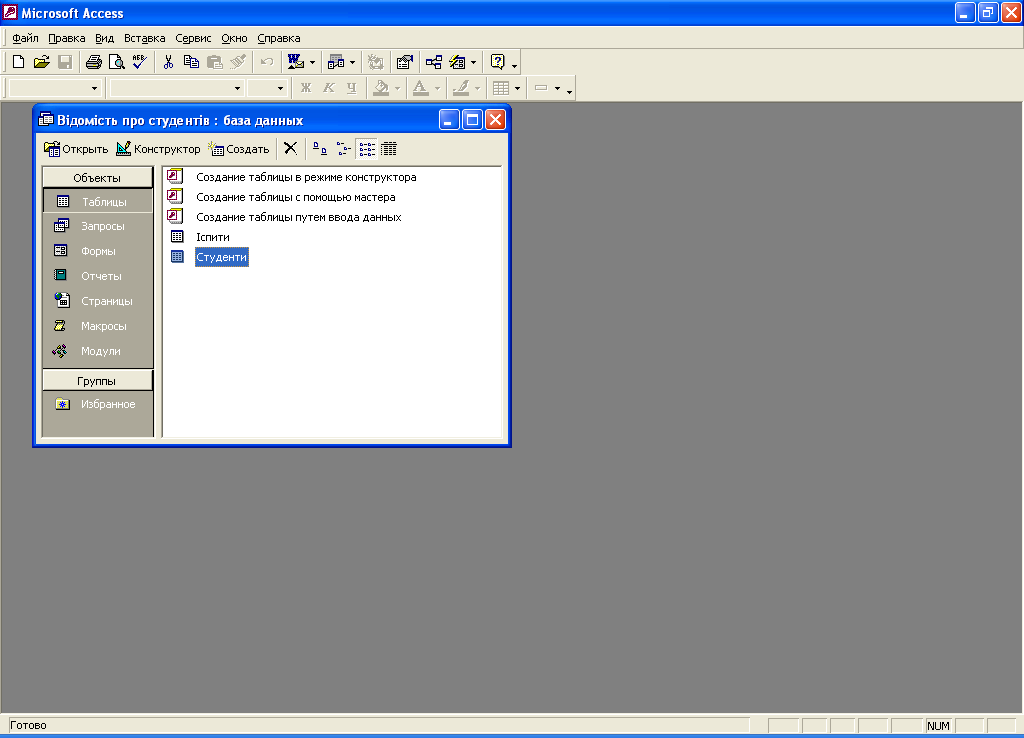Expand the fill color dropdown arrow

tap(397, 88)
